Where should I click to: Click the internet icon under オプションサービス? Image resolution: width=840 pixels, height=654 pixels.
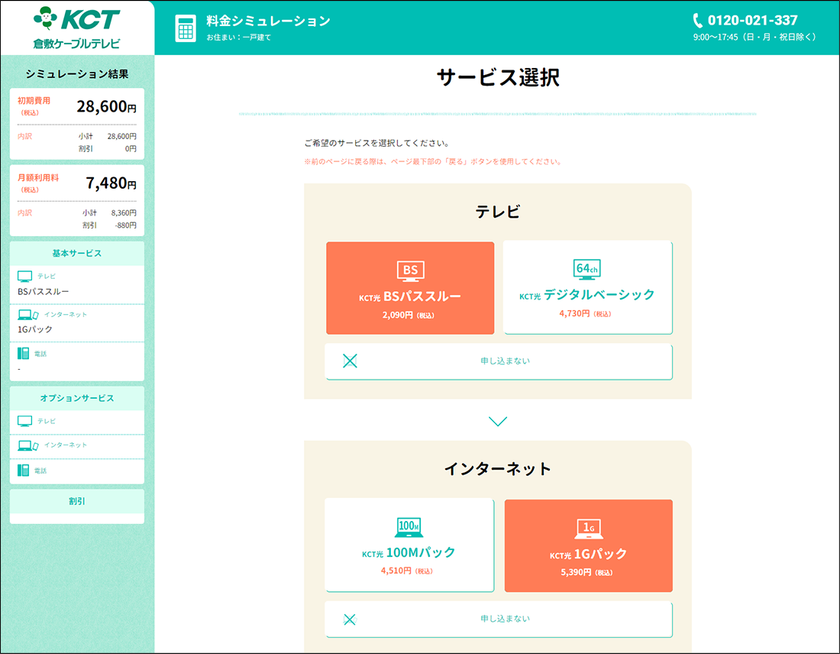(x=27, y=445)
